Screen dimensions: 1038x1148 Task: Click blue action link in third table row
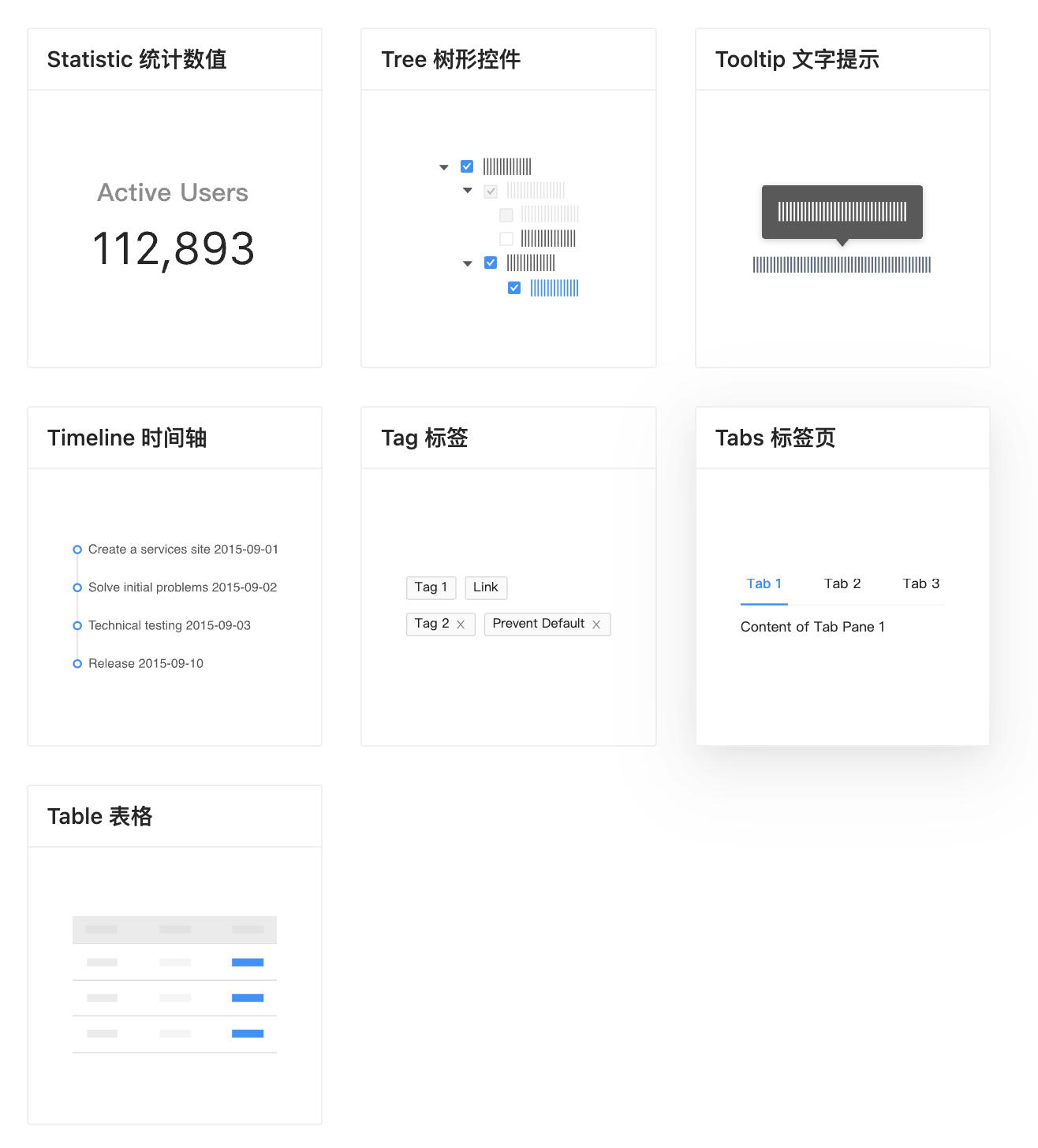click(x=248, y=1034)
